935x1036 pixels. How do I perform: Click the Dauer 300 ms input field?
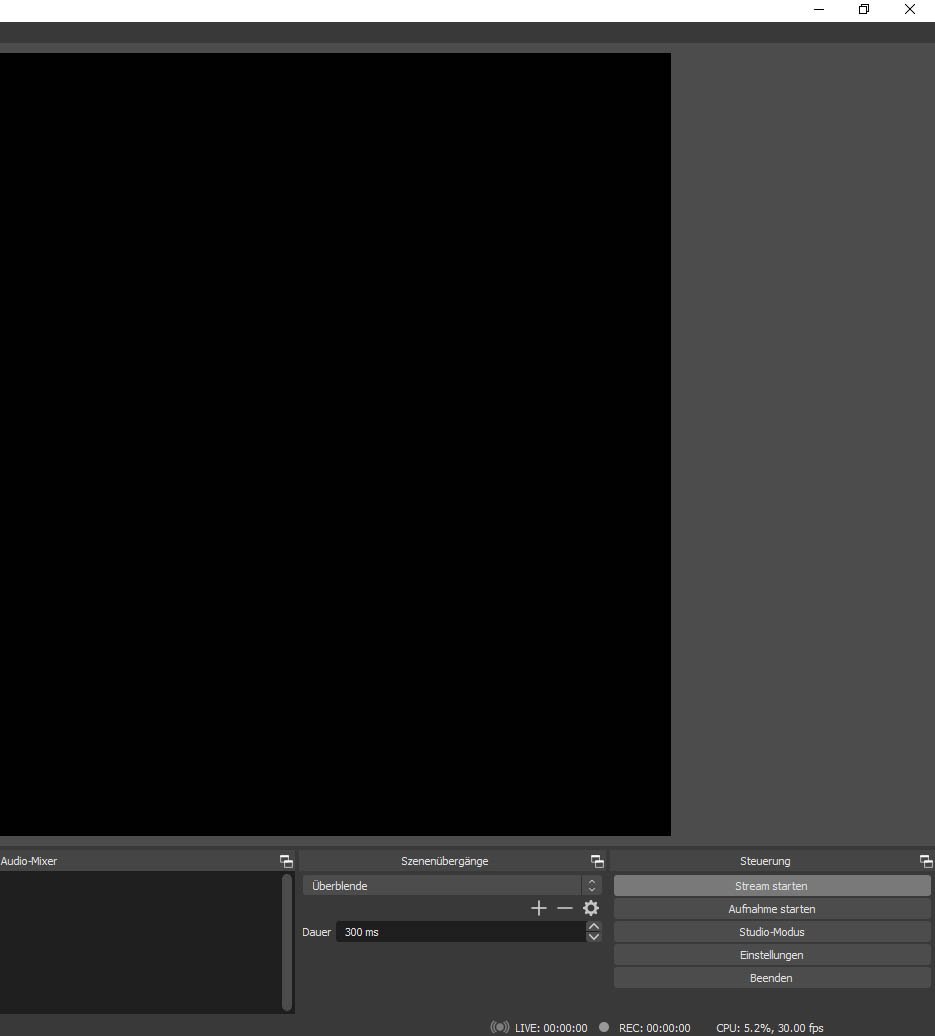[x=461, y=932]
